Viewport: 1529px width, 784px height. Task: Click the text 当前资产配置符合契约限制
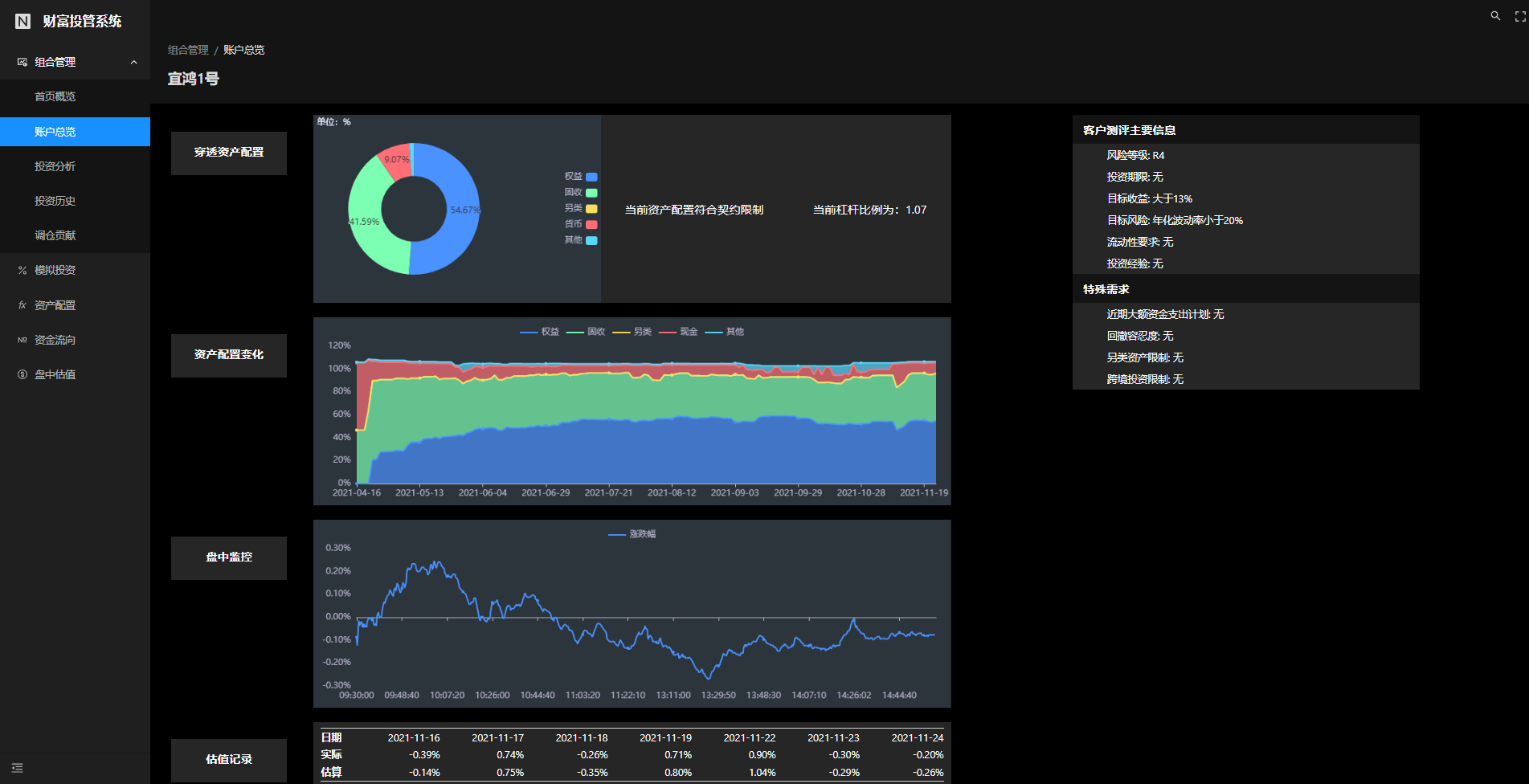coord(694,210)
